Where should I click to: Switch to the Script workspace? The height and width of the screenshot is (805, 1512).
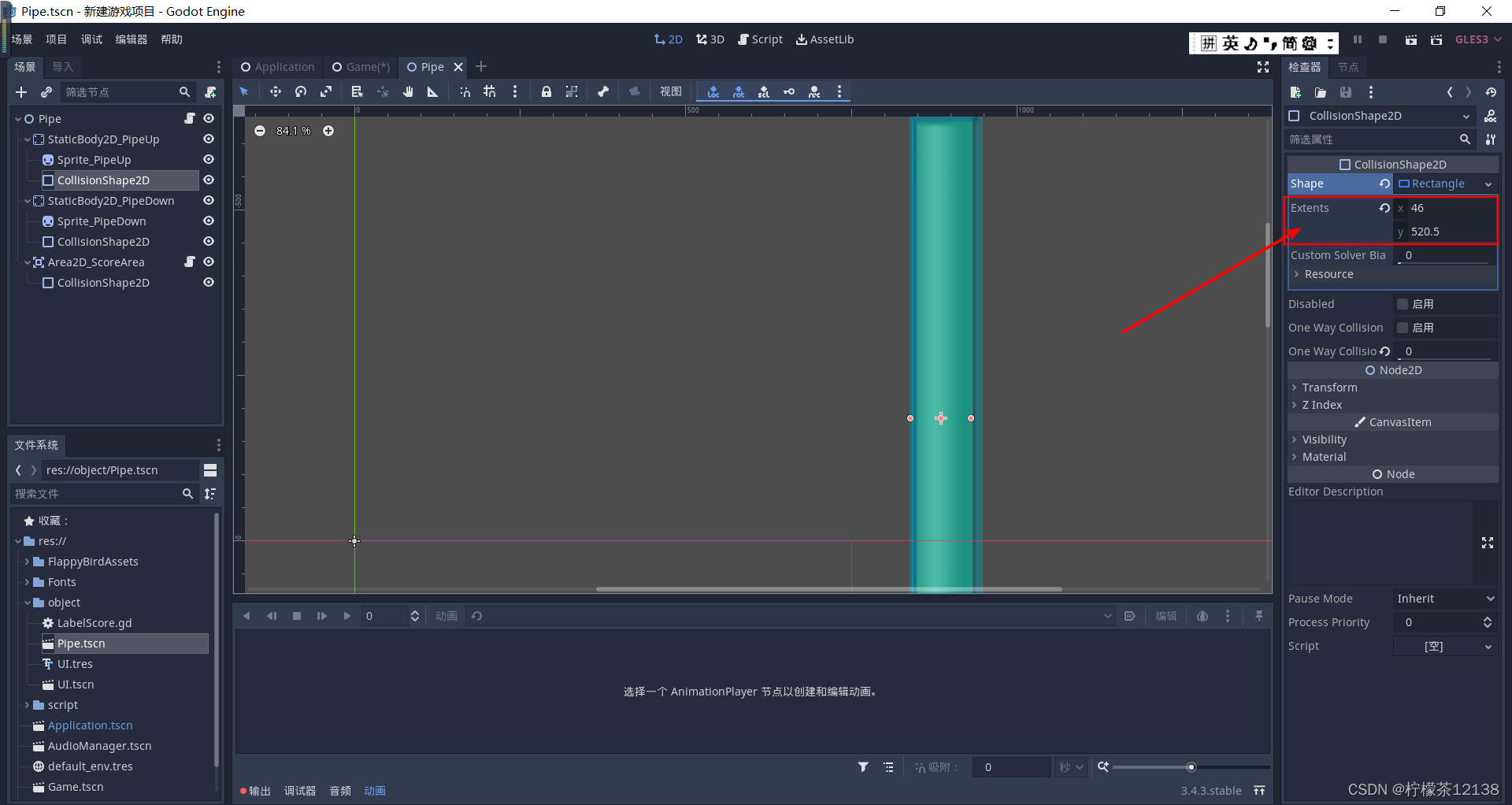(760, 39)
